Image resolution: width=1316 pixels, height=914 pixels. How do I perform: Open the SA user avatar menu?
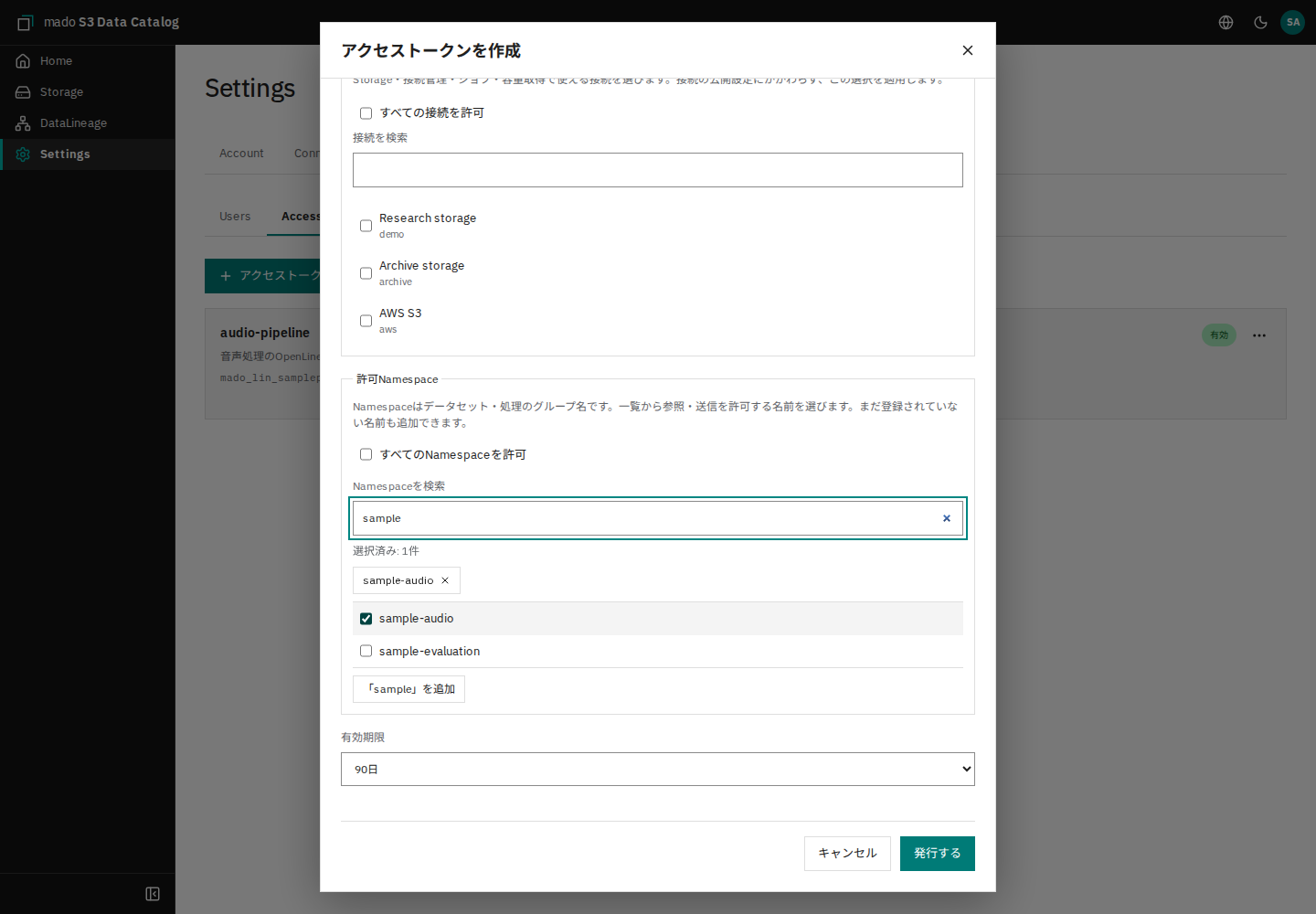click(x=1293, y=22)
